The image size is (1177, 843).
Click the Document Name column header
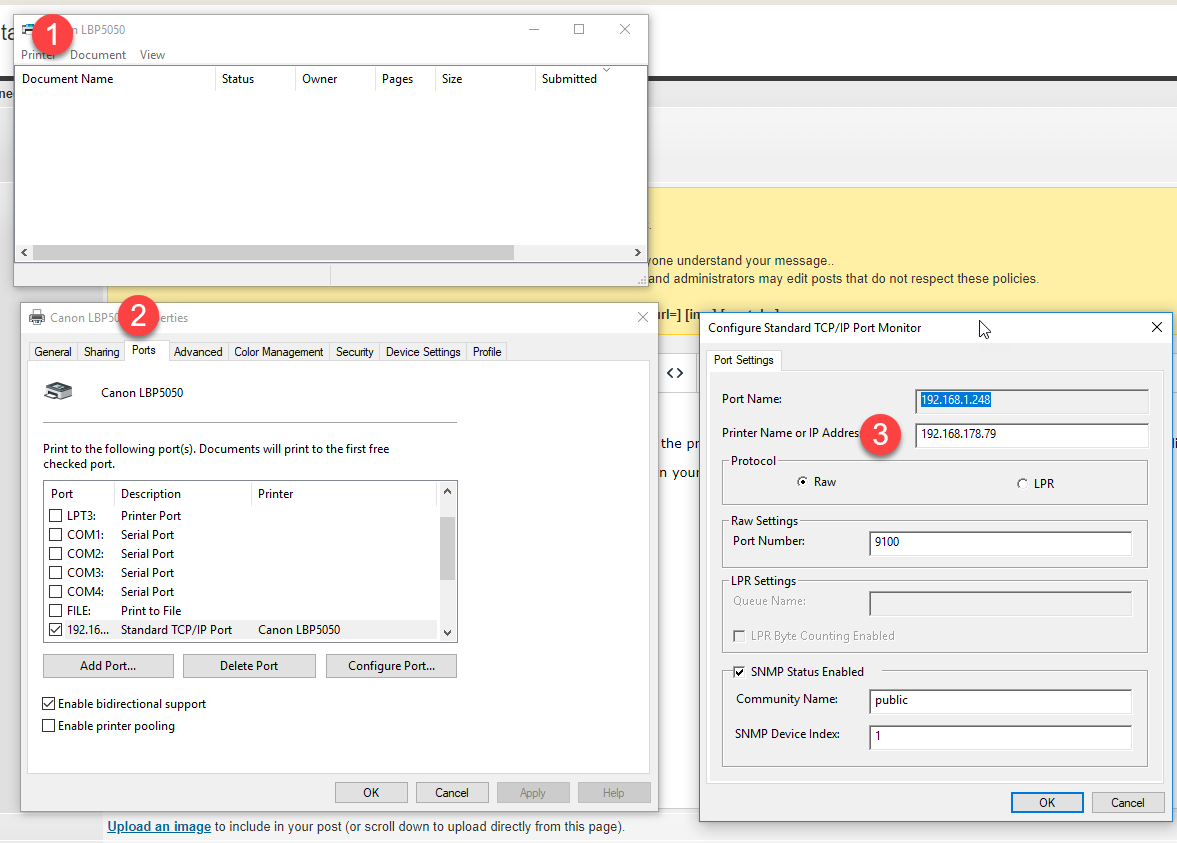(116, 79)
